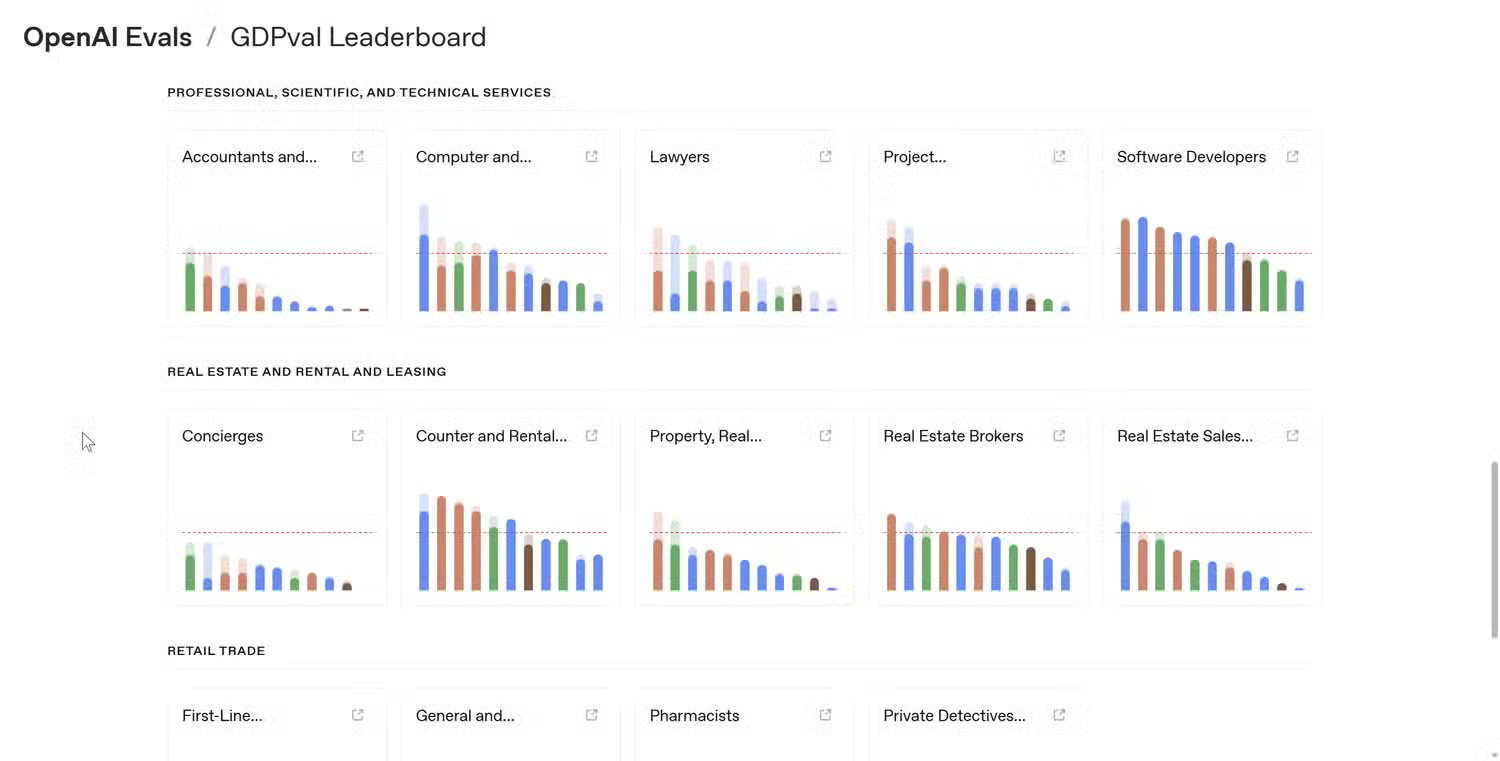The height and width of the screenshot is (761, 1500).
Task: Open the external link on the First-Line card
Action: point(357,715)
